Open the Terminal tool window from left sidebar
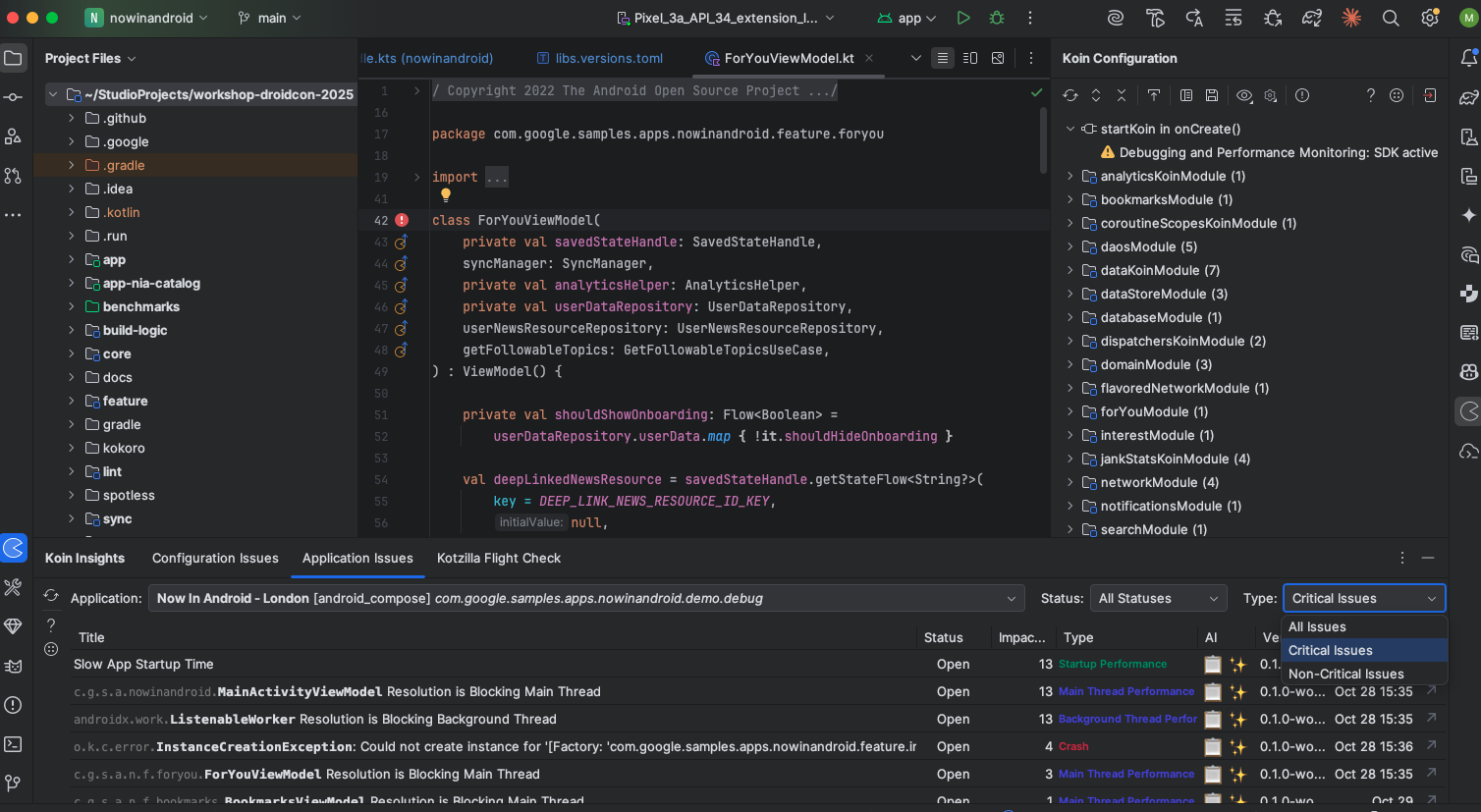 pos(13,744)
